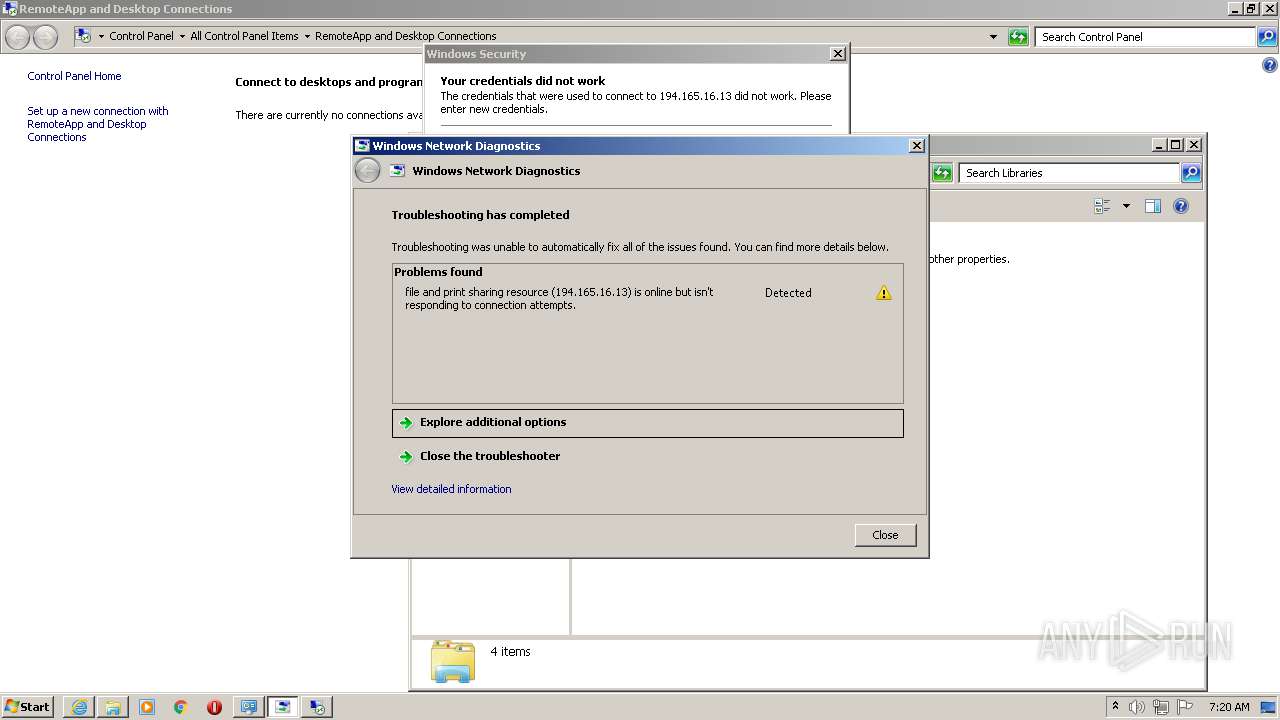Click magnifier icon in Libraries search box
Viewport: 1280px width, 720px height.
1191,173
